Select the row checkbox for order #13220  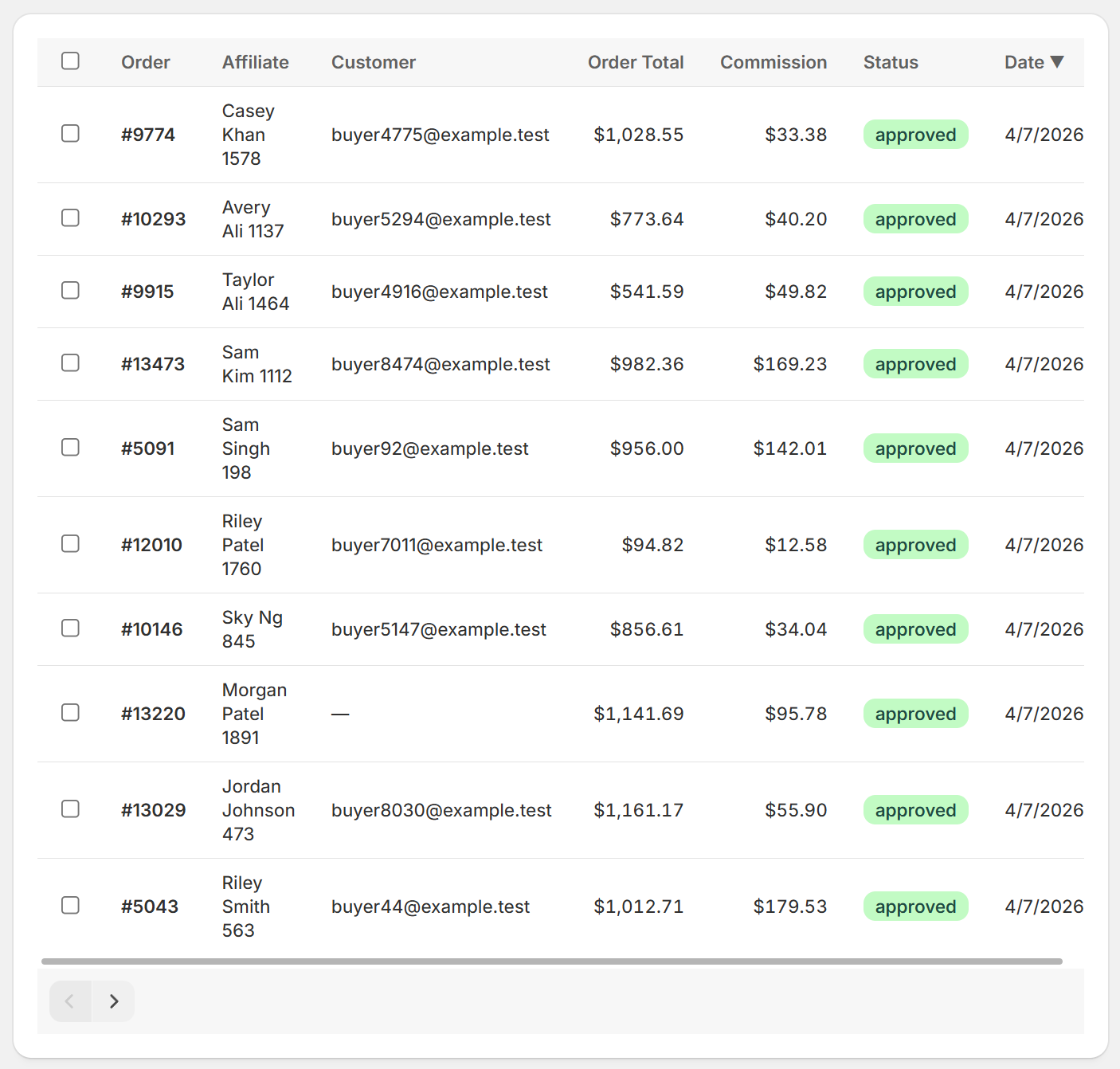(x=71, y=713)
